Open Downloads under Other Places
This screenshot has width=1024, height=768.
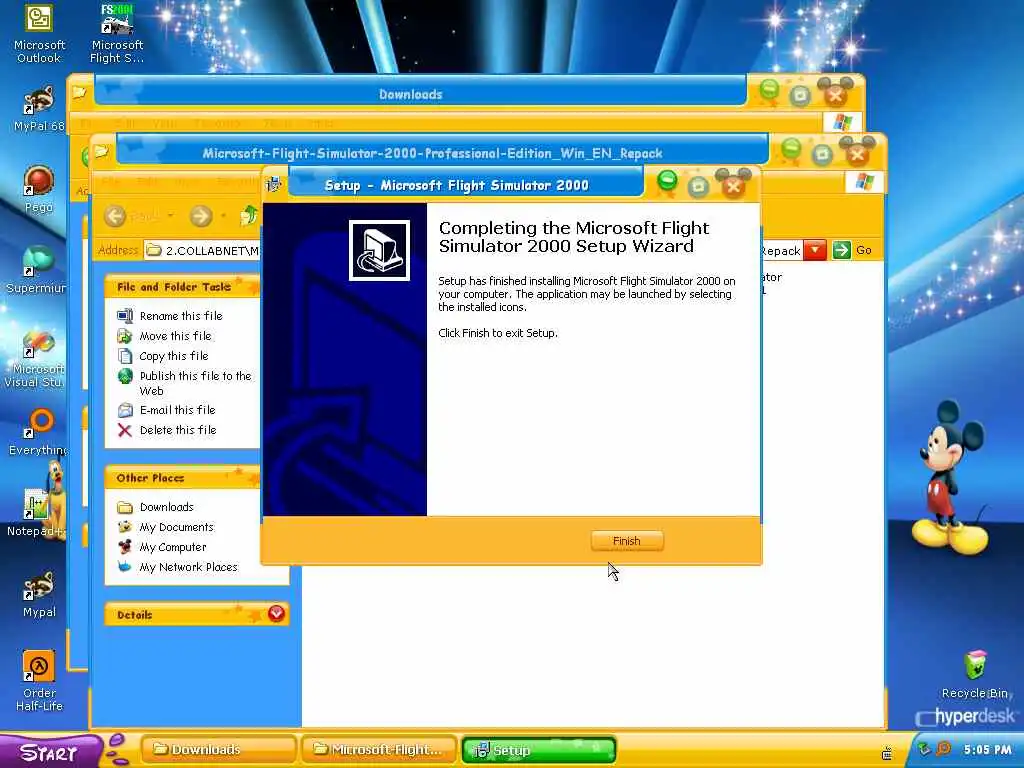coord(167,507)
